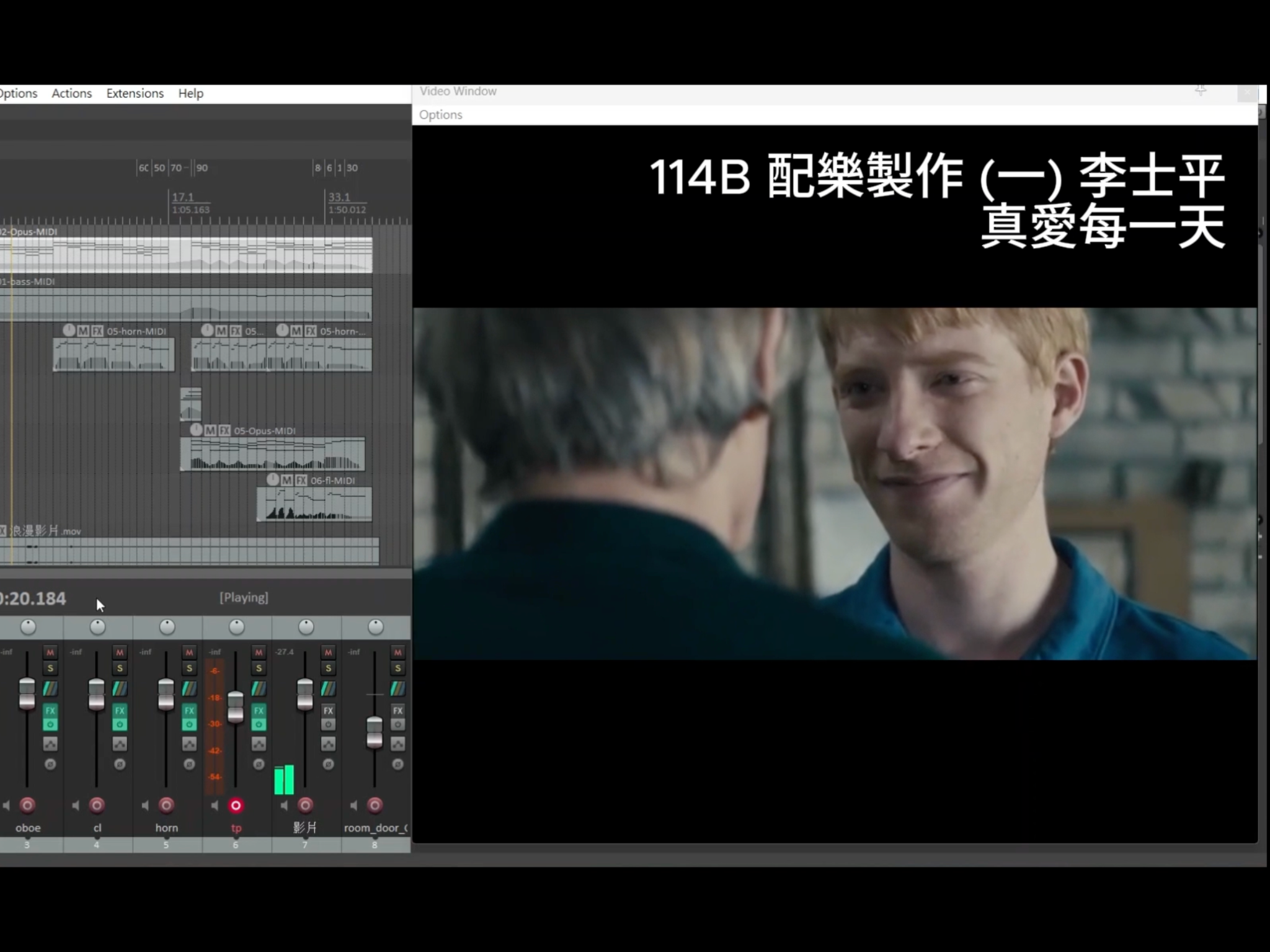
Task: Click the horn track name label
Action: pos(166,828)
